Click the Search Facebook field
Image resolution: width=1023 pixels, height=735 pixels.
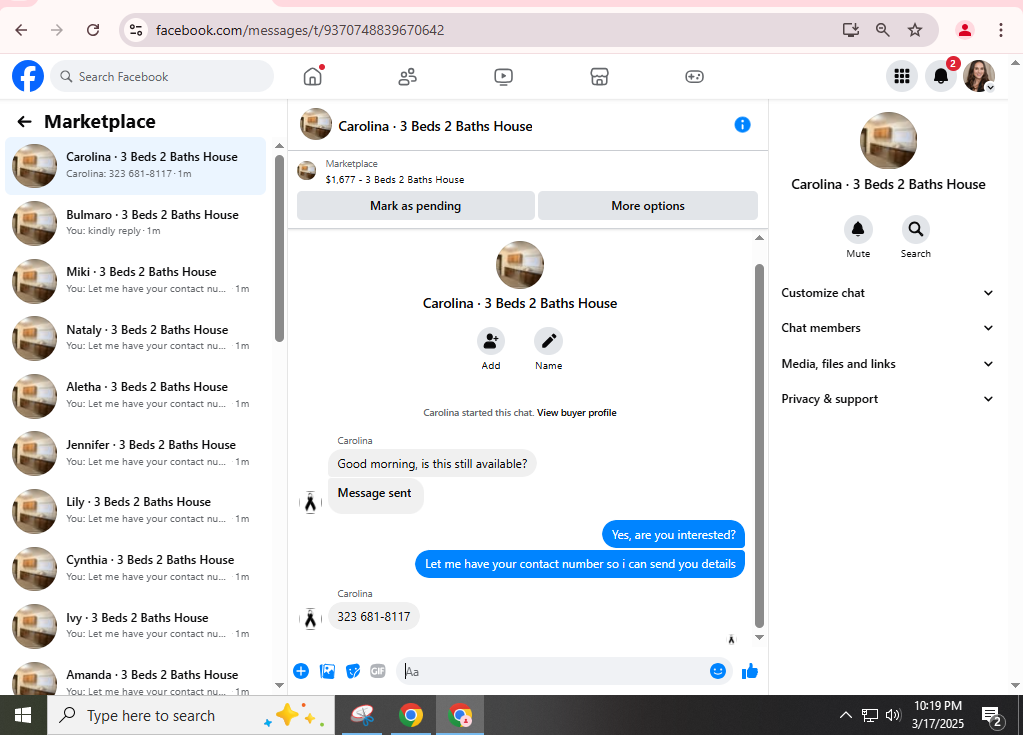click(162, 76)
